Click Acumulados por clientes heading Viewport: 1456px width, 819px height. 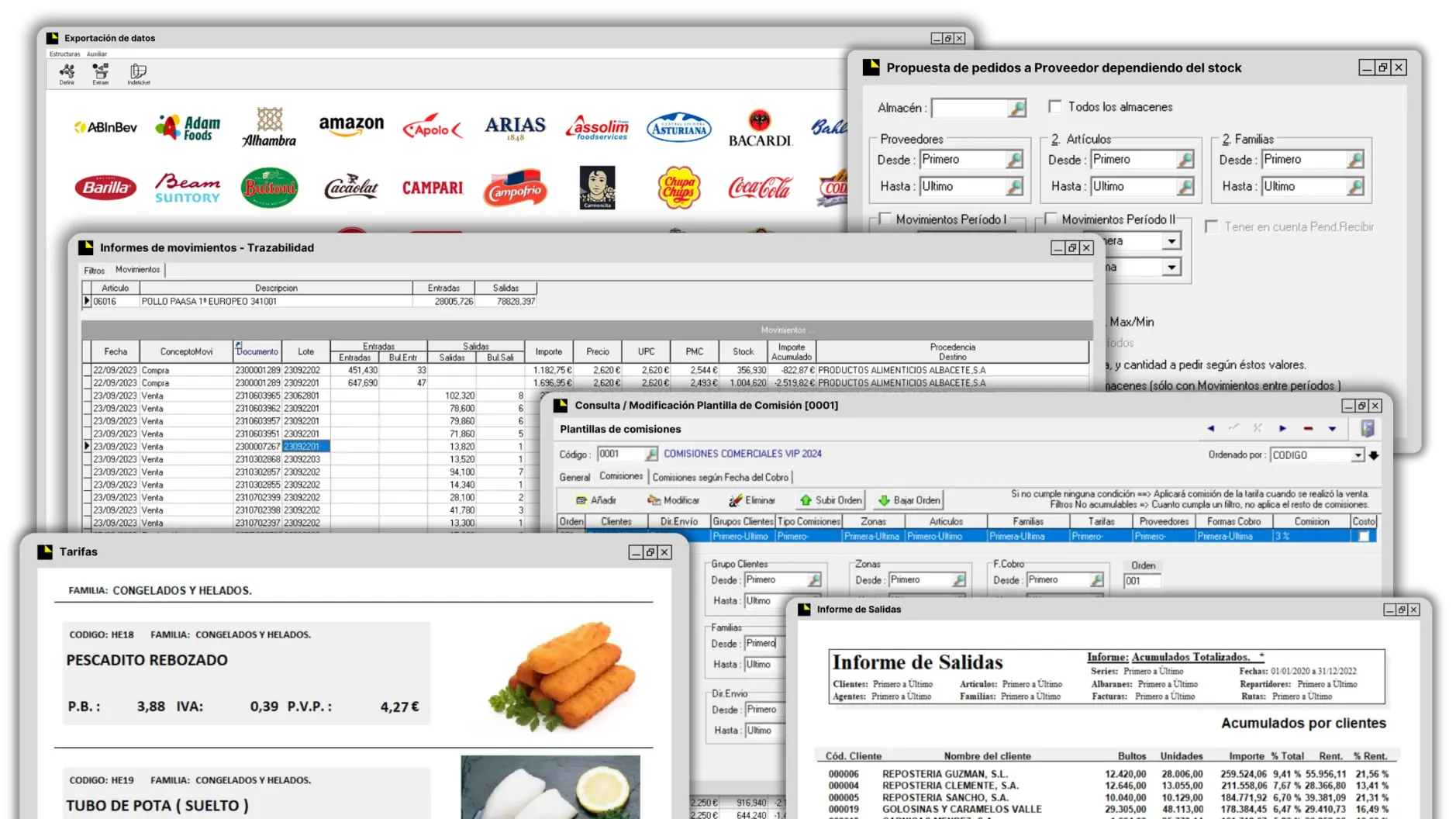point(1303,723)
